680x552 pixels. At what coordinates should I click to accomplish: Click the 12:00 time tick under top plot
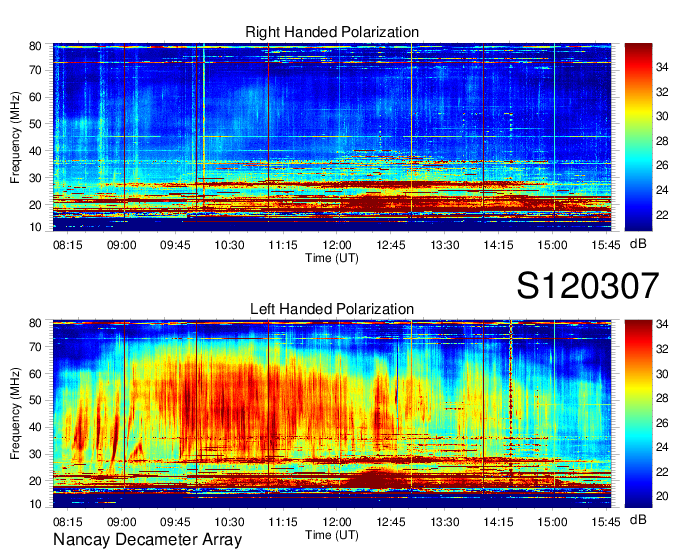click(337, 245)
